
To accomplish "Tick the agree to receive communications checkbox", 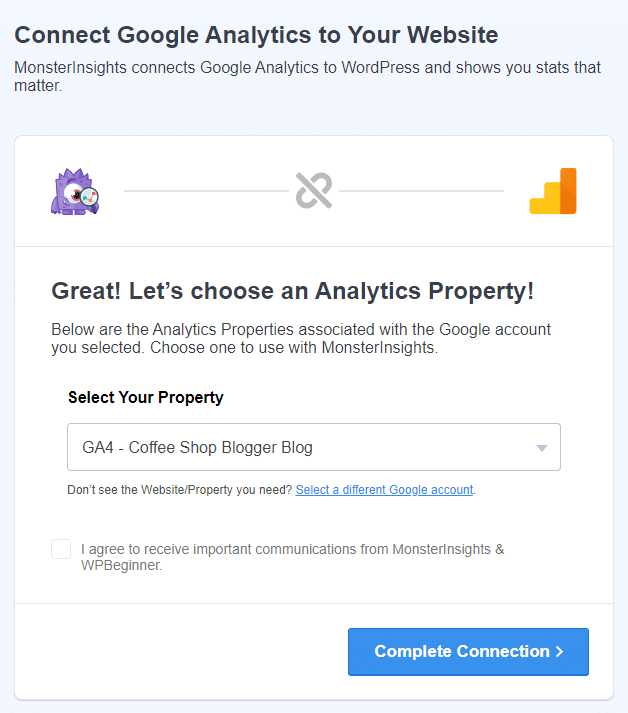I will (x=61, y=549).
